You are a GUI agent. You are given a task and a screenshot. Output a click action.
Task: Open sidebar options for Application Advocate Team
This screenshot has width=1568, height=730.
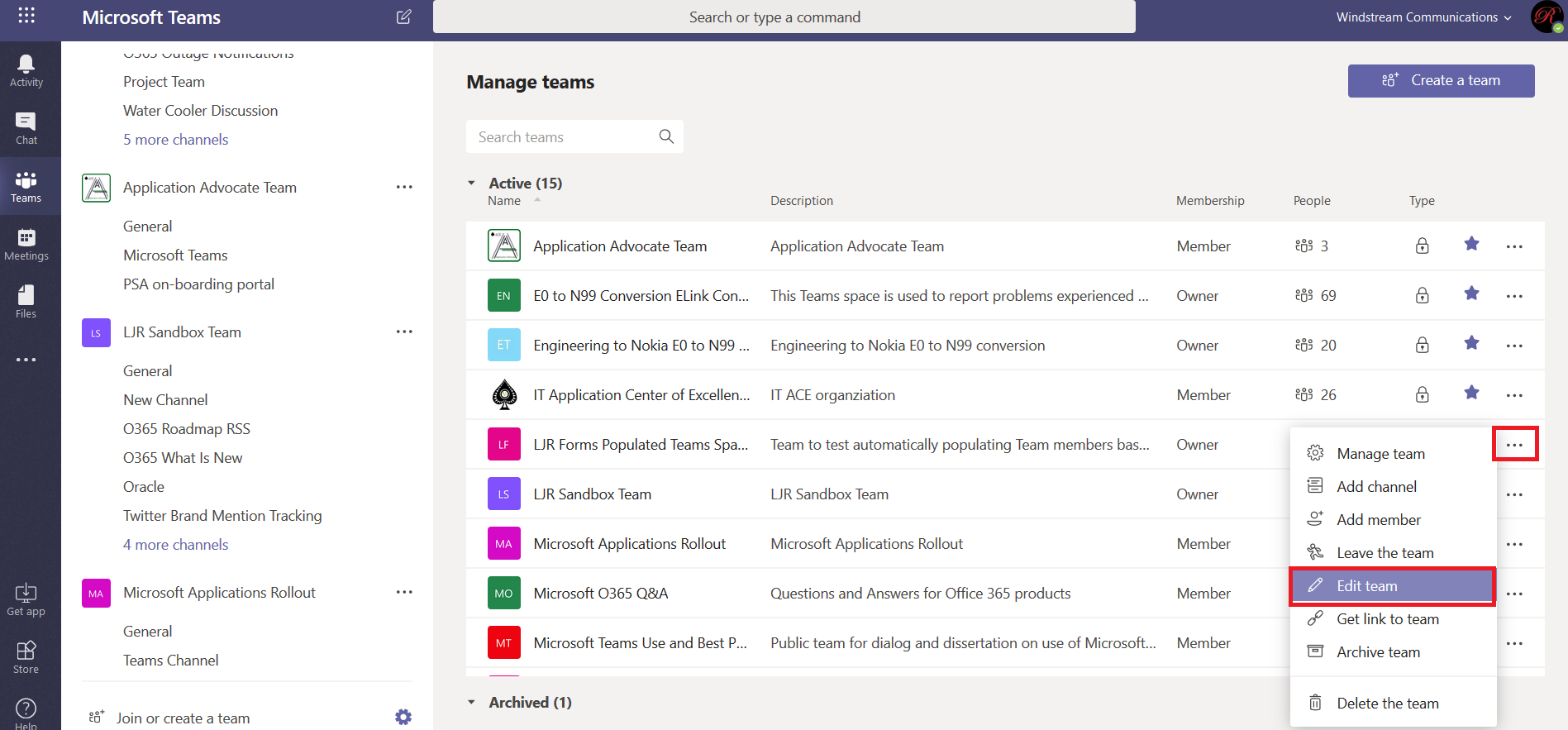click(x=404, y=187)
